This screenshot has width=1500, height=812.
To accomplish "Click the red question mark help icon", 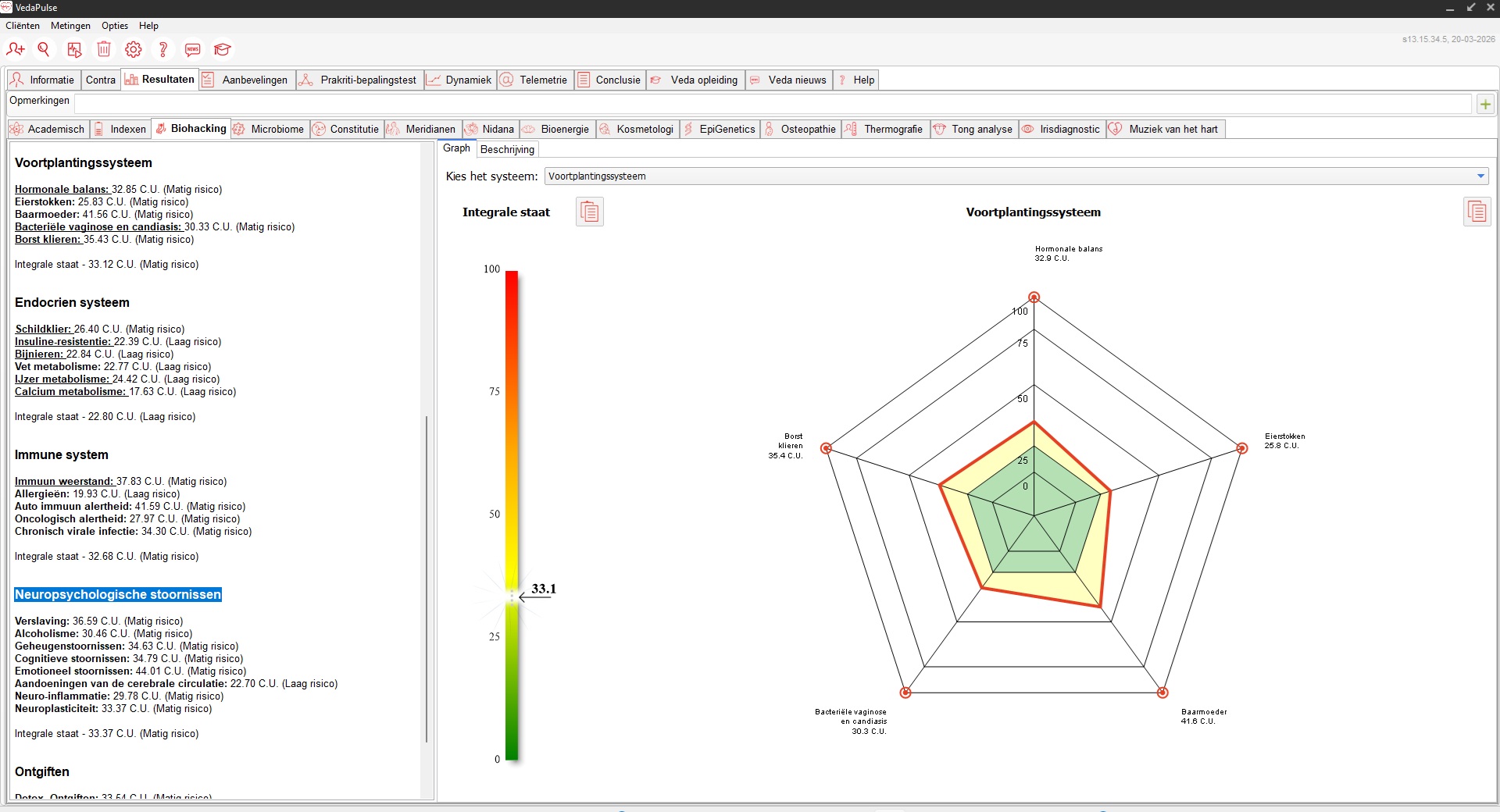I will (x=163, y=49).
